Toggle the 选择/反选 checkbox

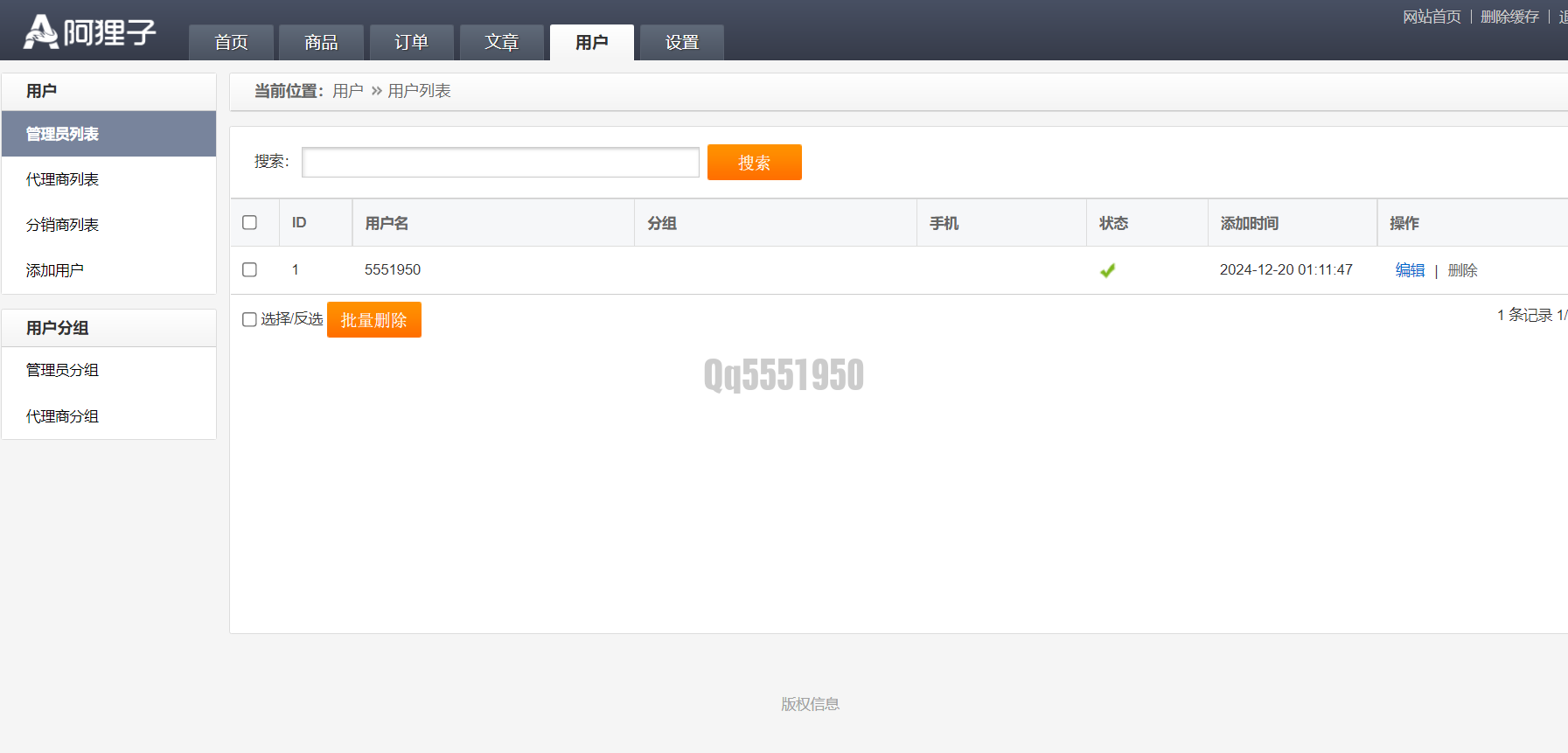(x=249, y=319)
